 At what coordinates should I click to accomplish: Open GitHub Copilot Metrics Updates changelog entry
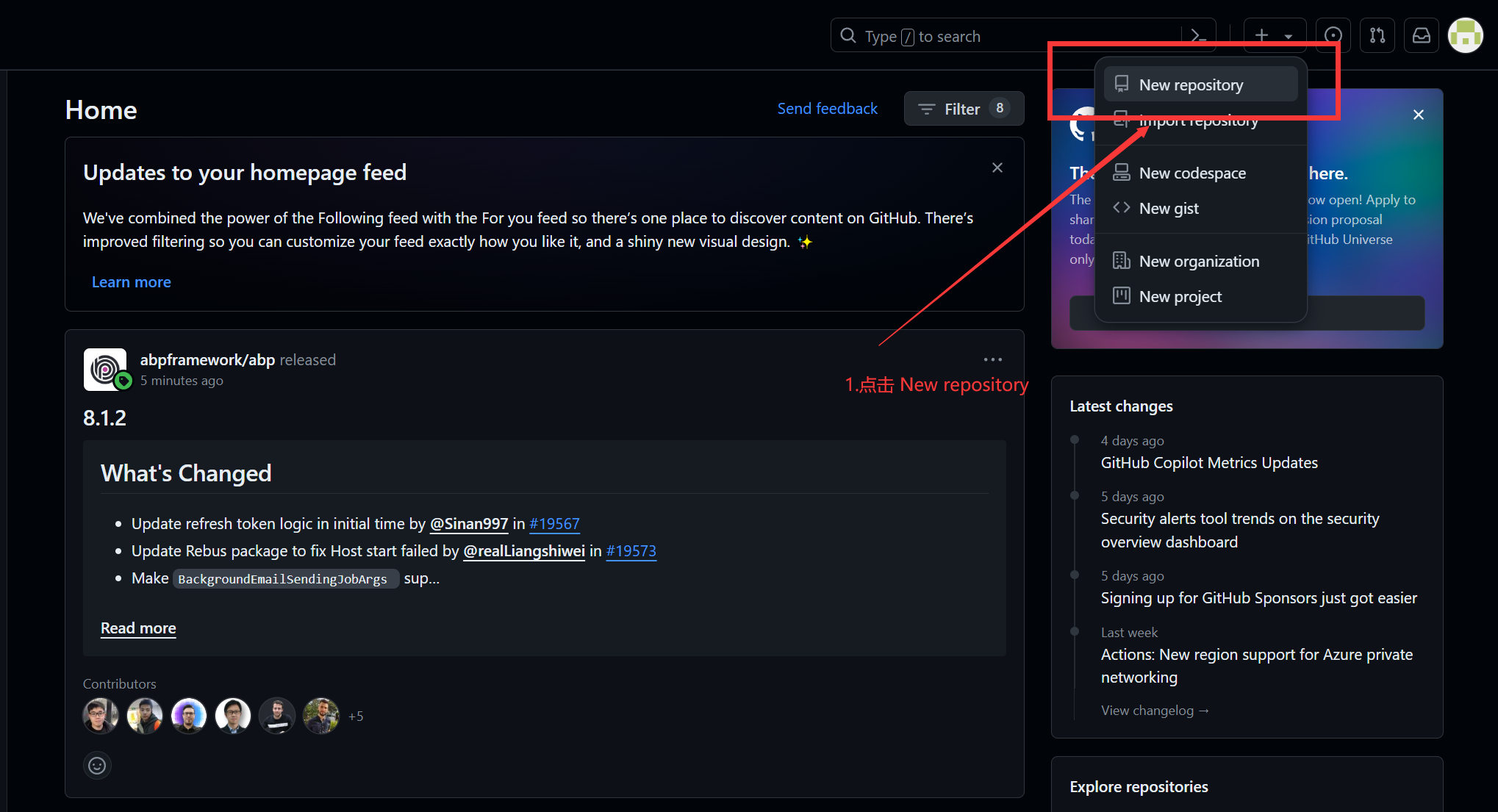click(1209, 463)
